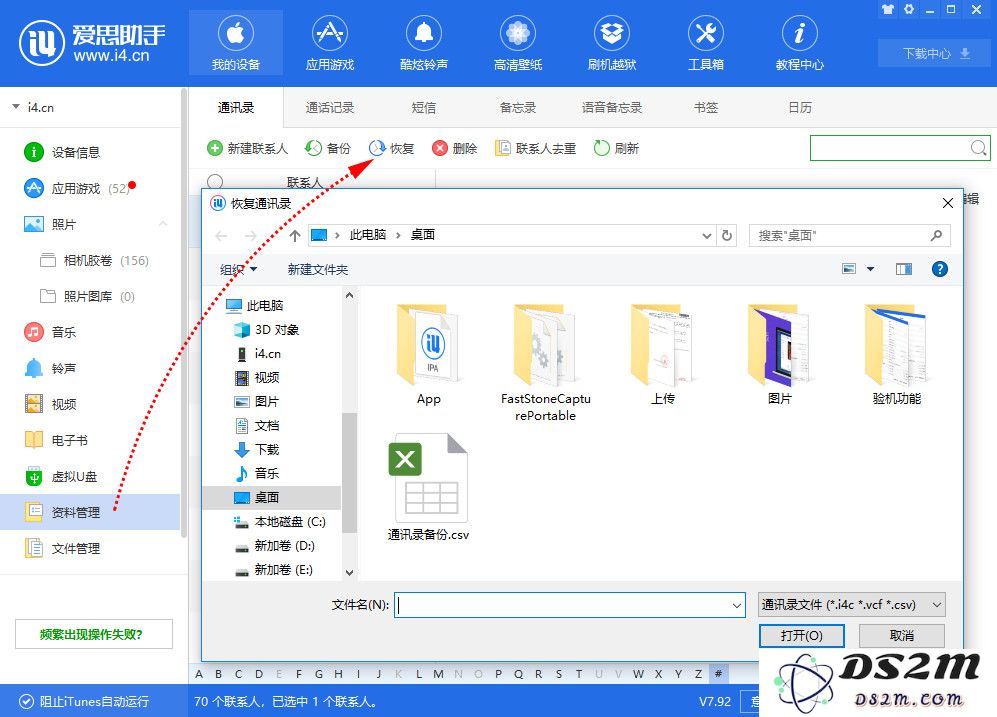Select the FastStoneCapturePortable folder
The image size is (997, 717).
546,362
